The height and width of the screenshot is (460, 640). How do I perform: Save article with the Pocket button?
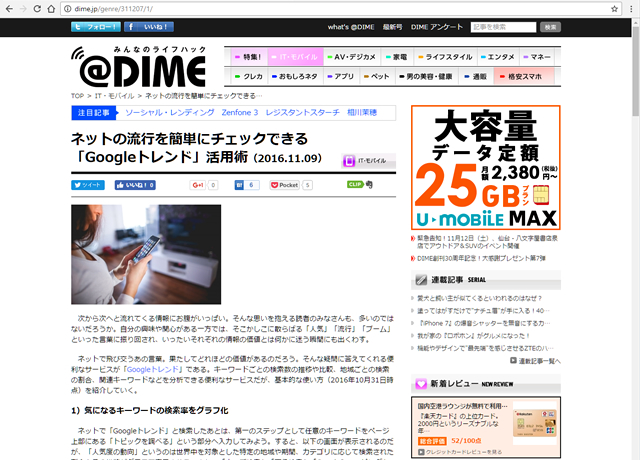285,185
